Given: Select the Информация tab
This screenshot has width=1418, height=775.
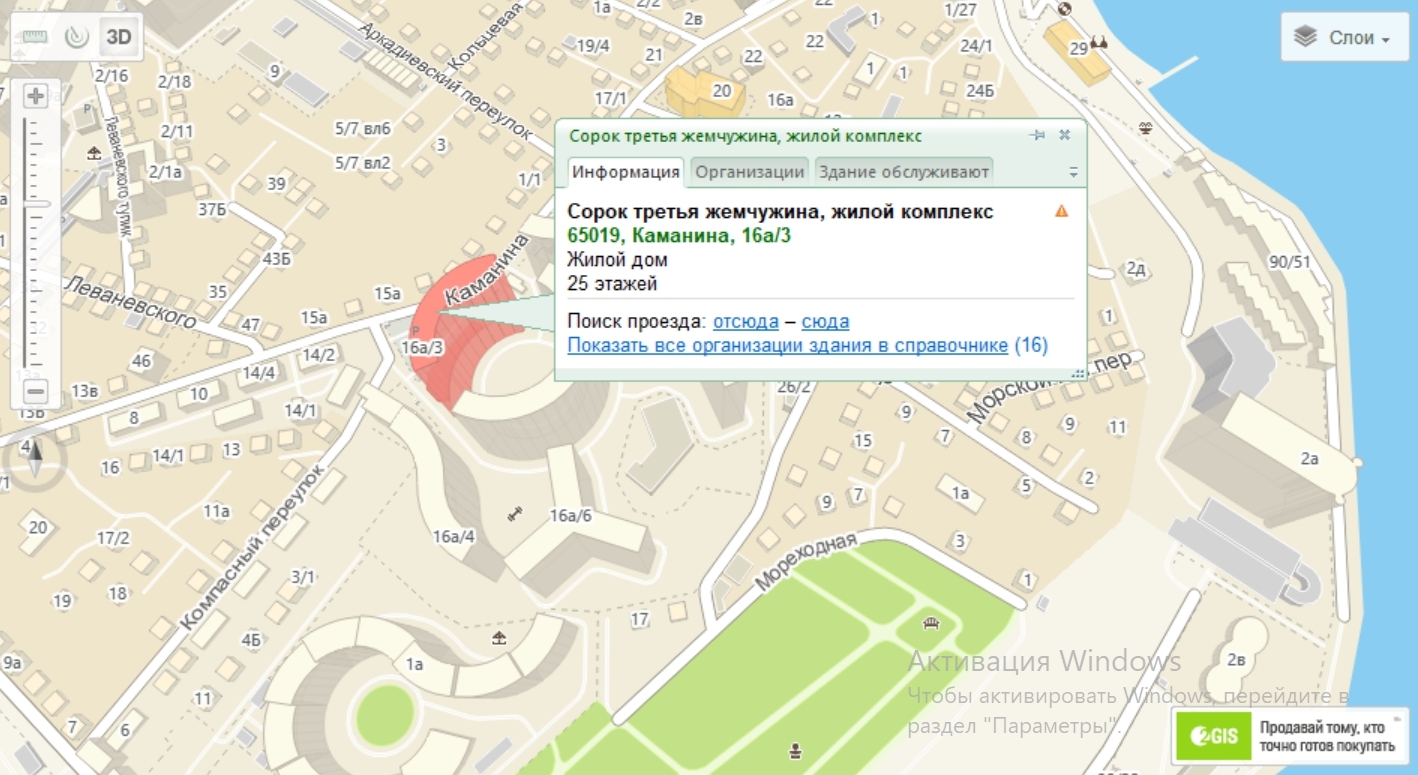Looking at the screenshot, I should [x=626, y=171].
